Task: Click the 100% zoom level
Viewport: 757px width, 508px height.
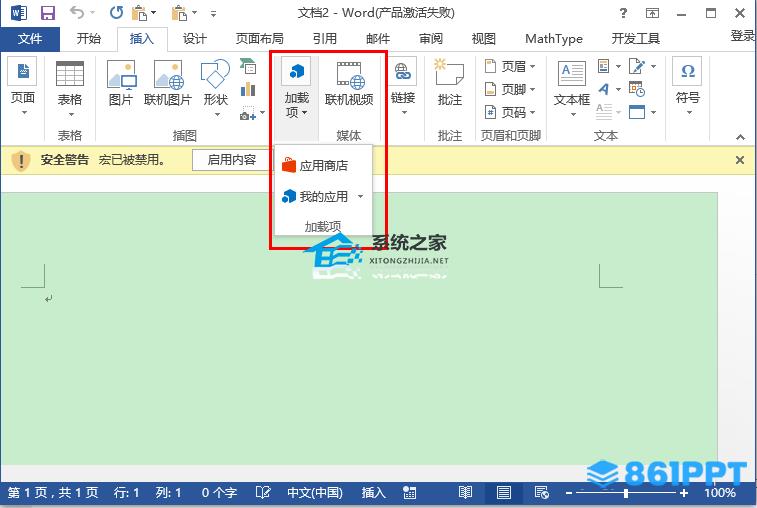Action: click(719, 493)
